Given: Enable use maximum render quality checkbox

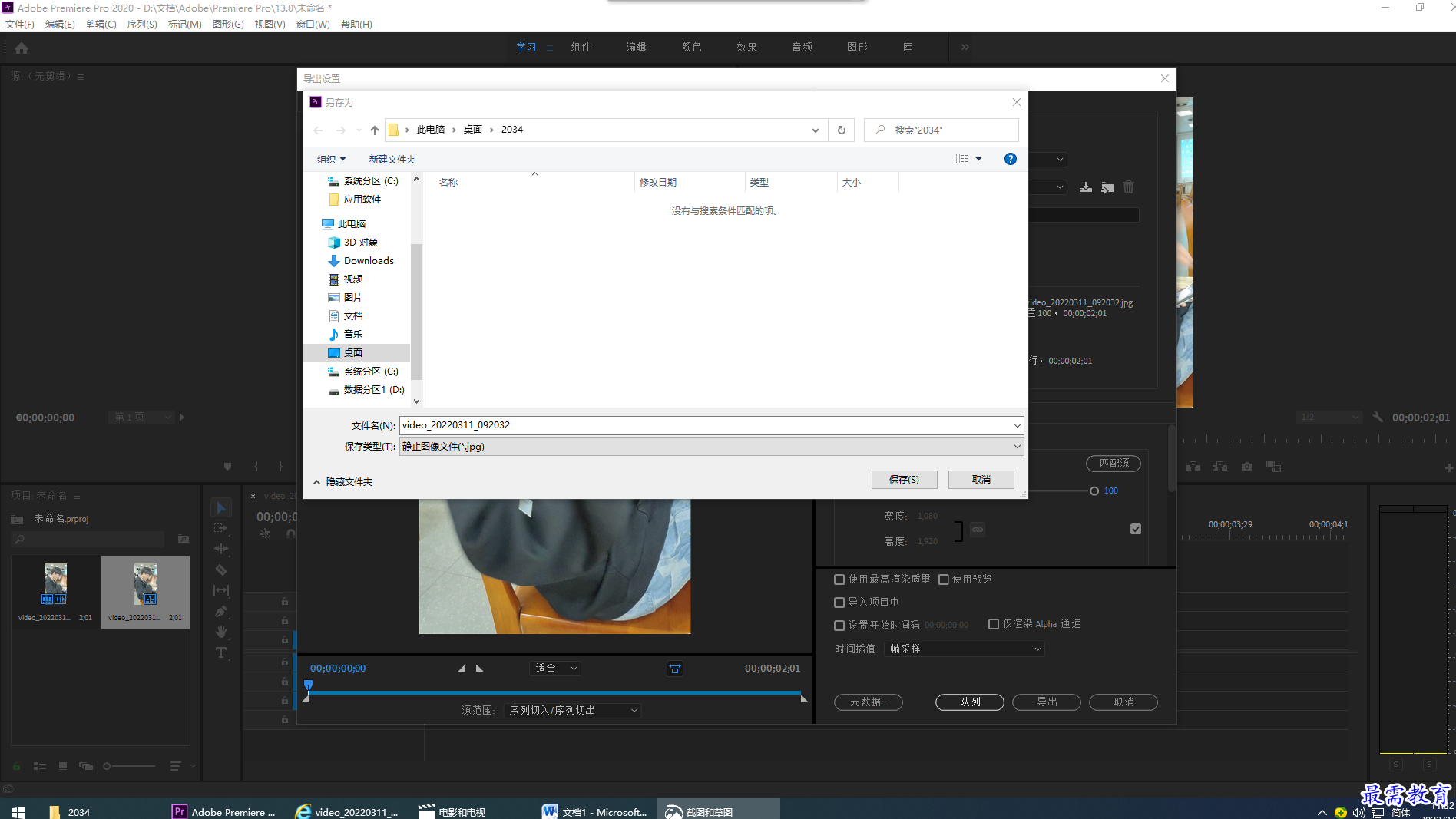Looking at the screenshot, I should [839, 580].
